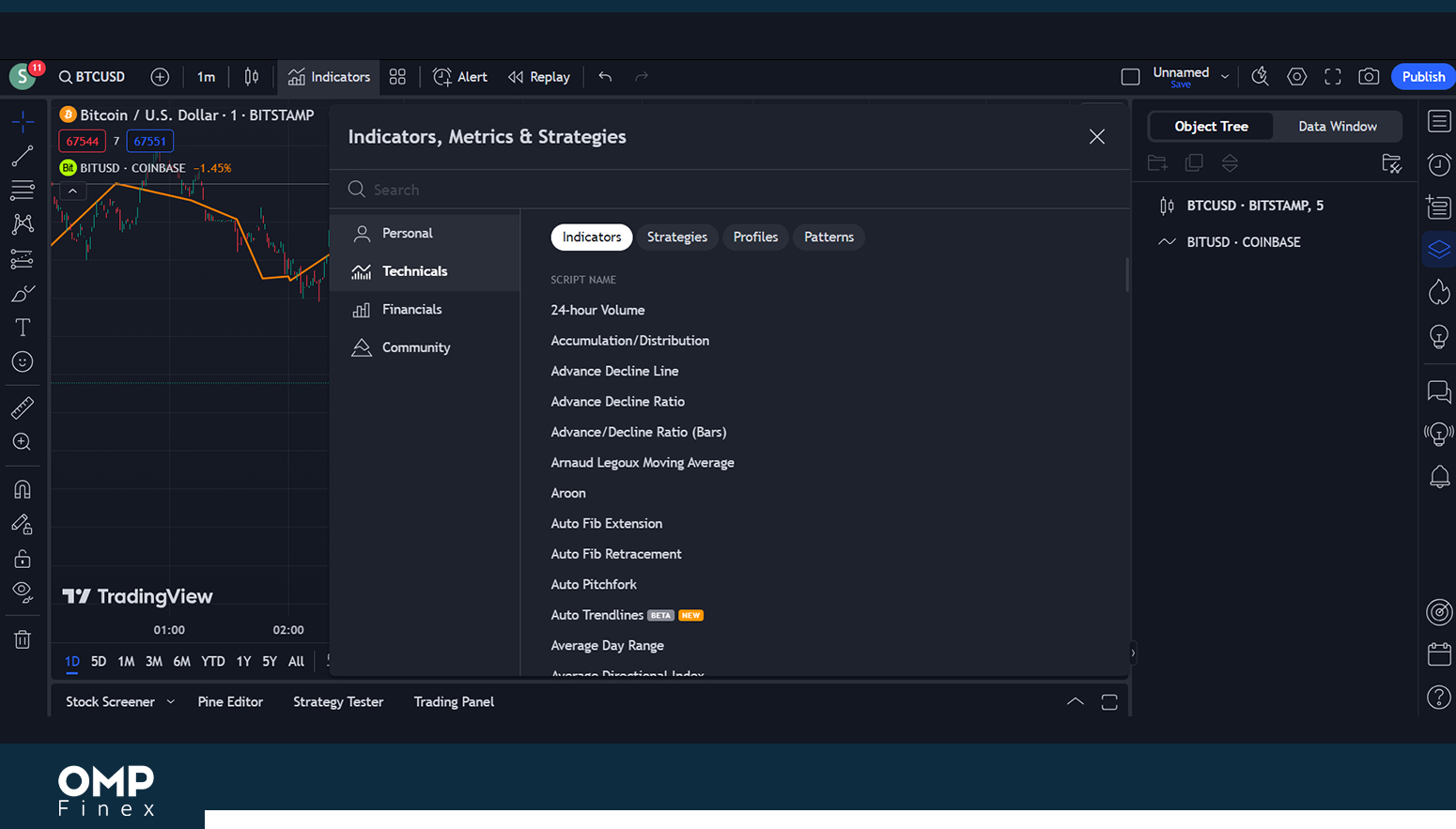1456x829 pixels.
Task: Click the Indicators toolbar button
Action: coord(329,77)
